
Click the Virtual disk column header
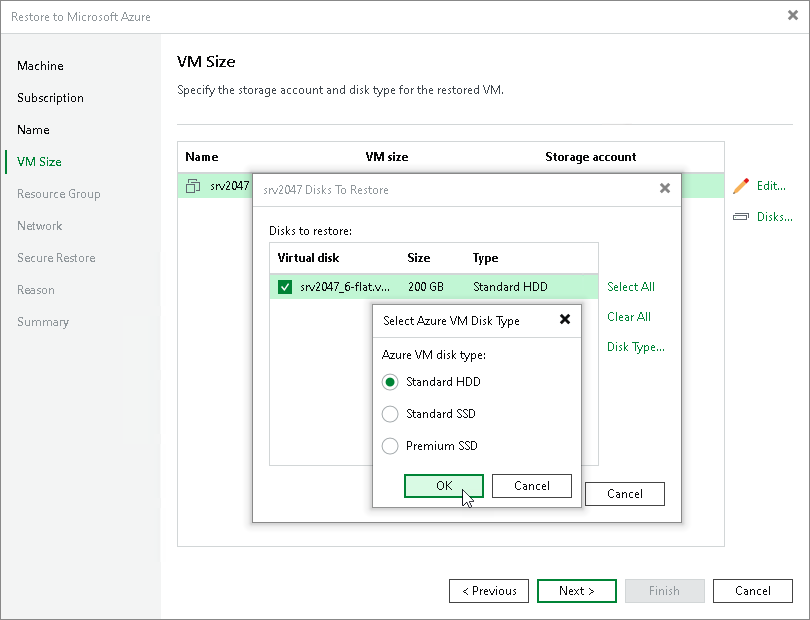308,258
